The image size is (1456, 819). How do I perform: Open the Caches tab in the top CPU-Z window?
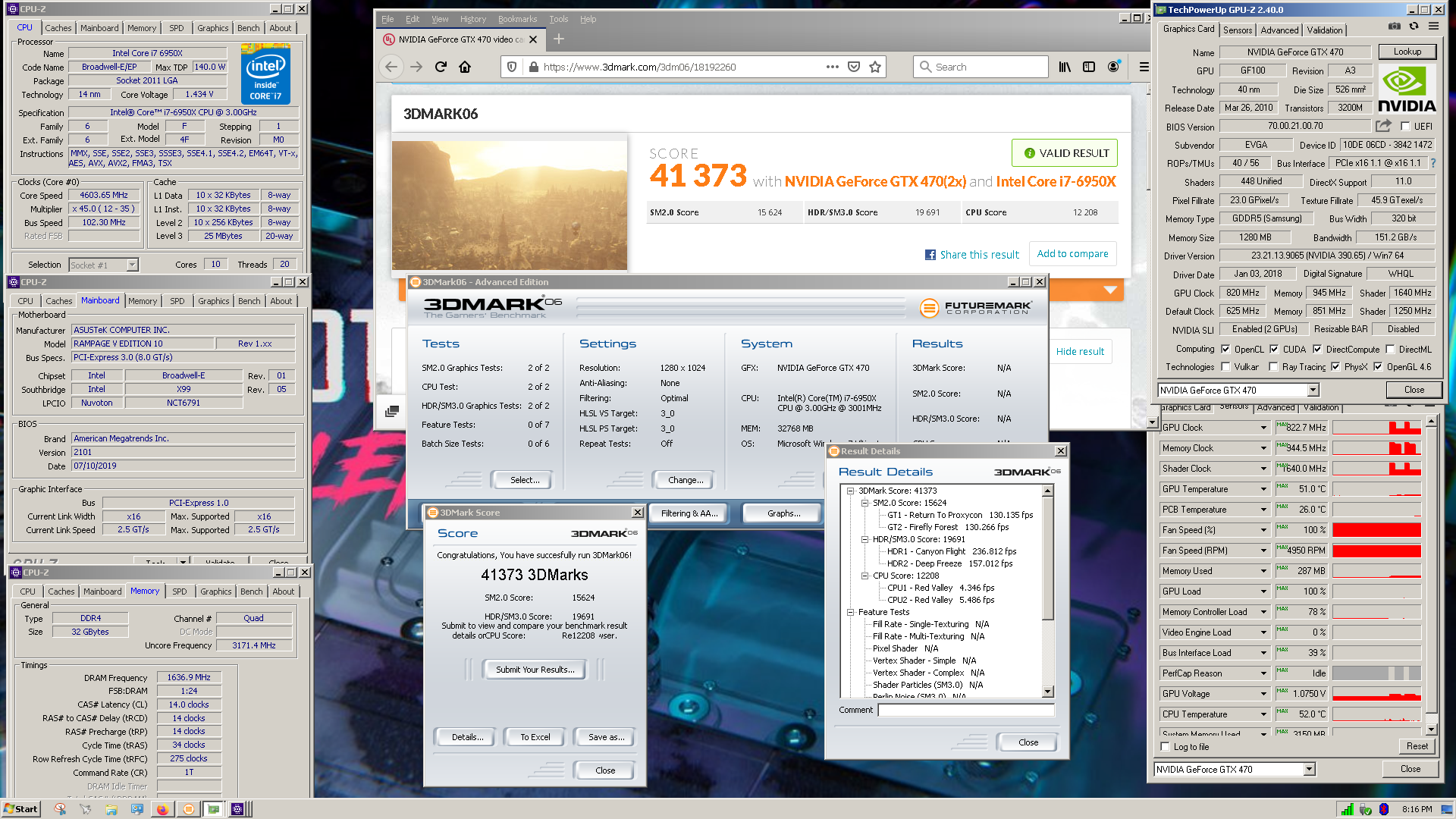coord(58,28)
